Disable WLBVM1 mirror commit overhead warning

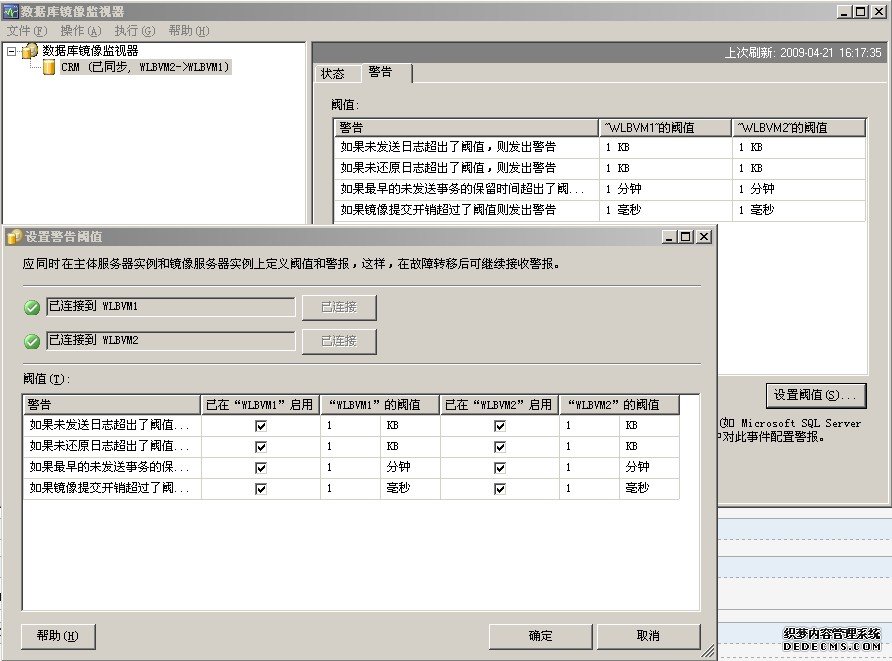tap(261, 489)
